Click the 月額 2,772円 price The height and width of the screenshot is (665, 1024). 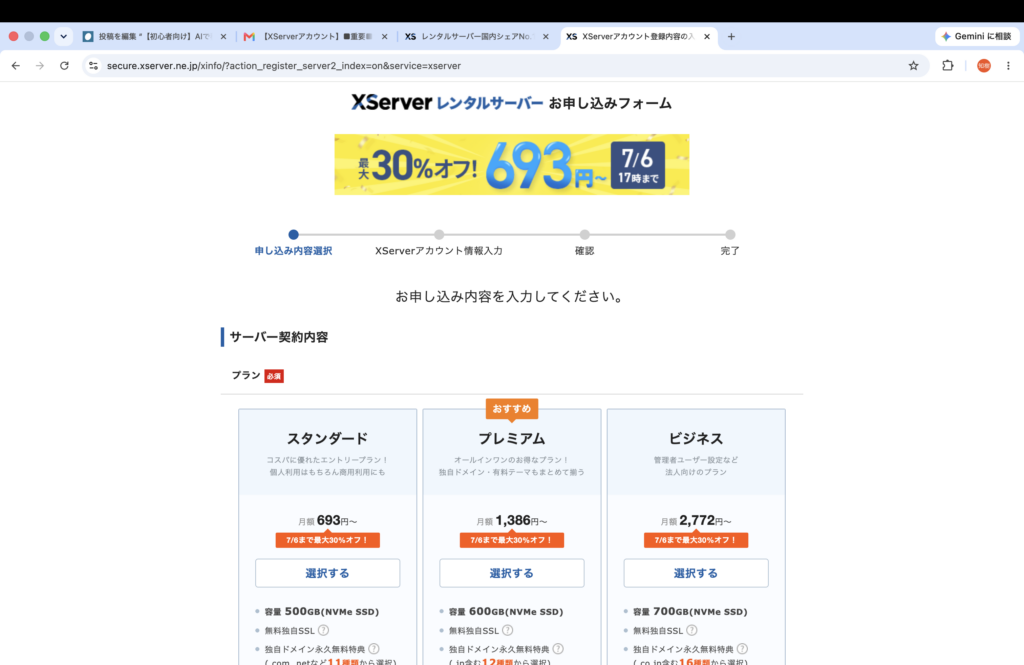tap(696, 521)
